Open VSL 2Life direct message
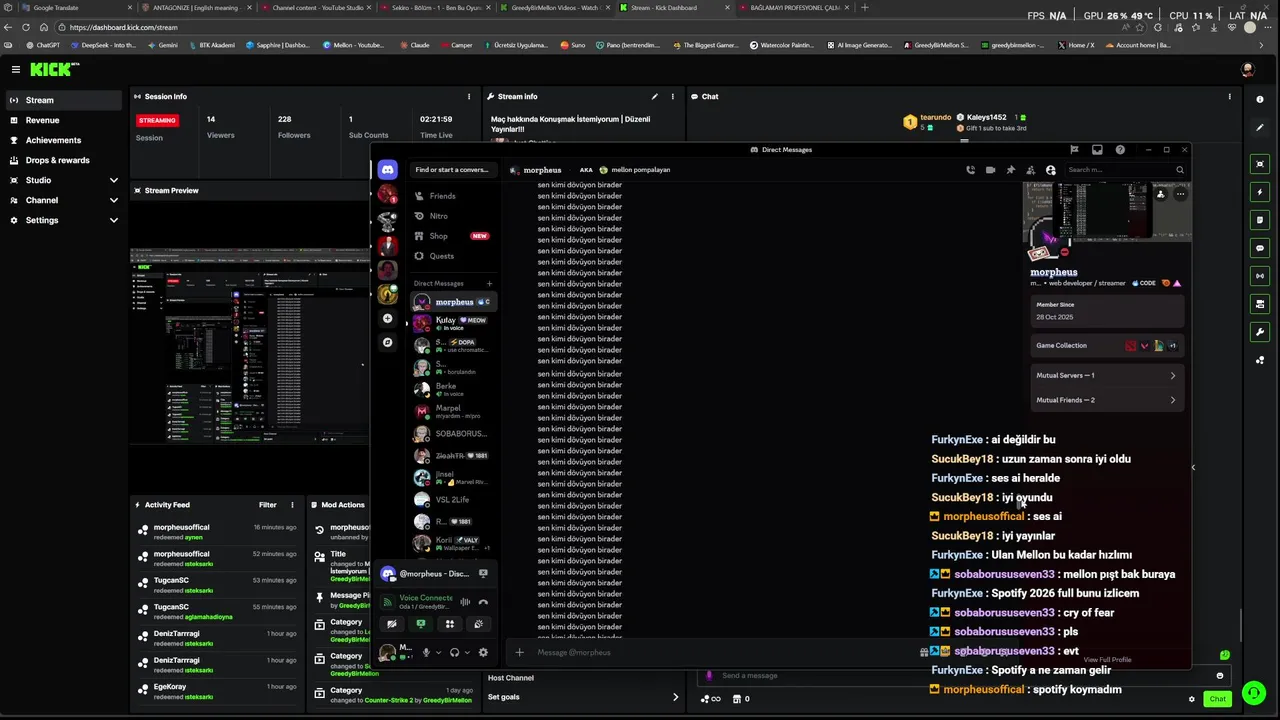The width and height of the screenshot is (1280, 720). tap(453, 499)
